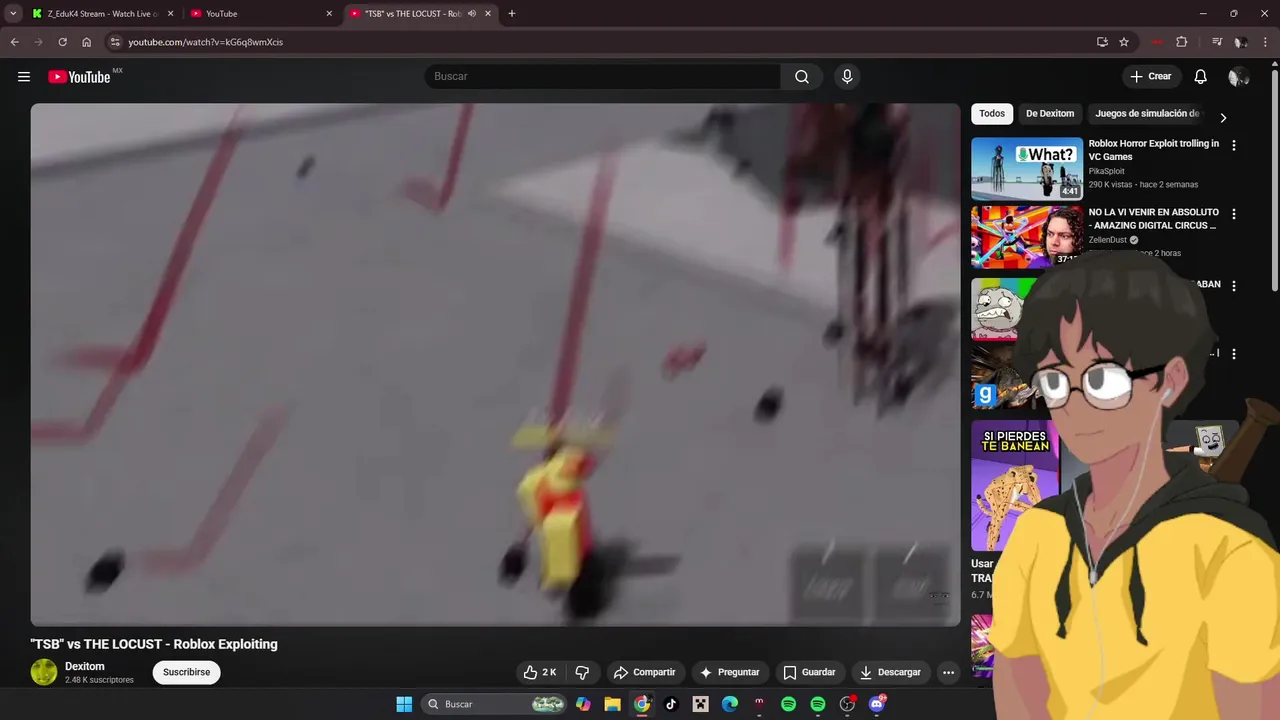Open the YouTube account avatar menu
The image size is (1280, 720).
[1238, 77]
